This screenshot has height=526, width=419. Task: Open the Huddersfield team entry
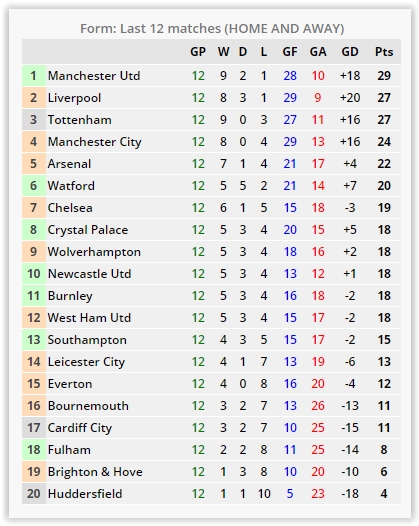pos(85,493)
